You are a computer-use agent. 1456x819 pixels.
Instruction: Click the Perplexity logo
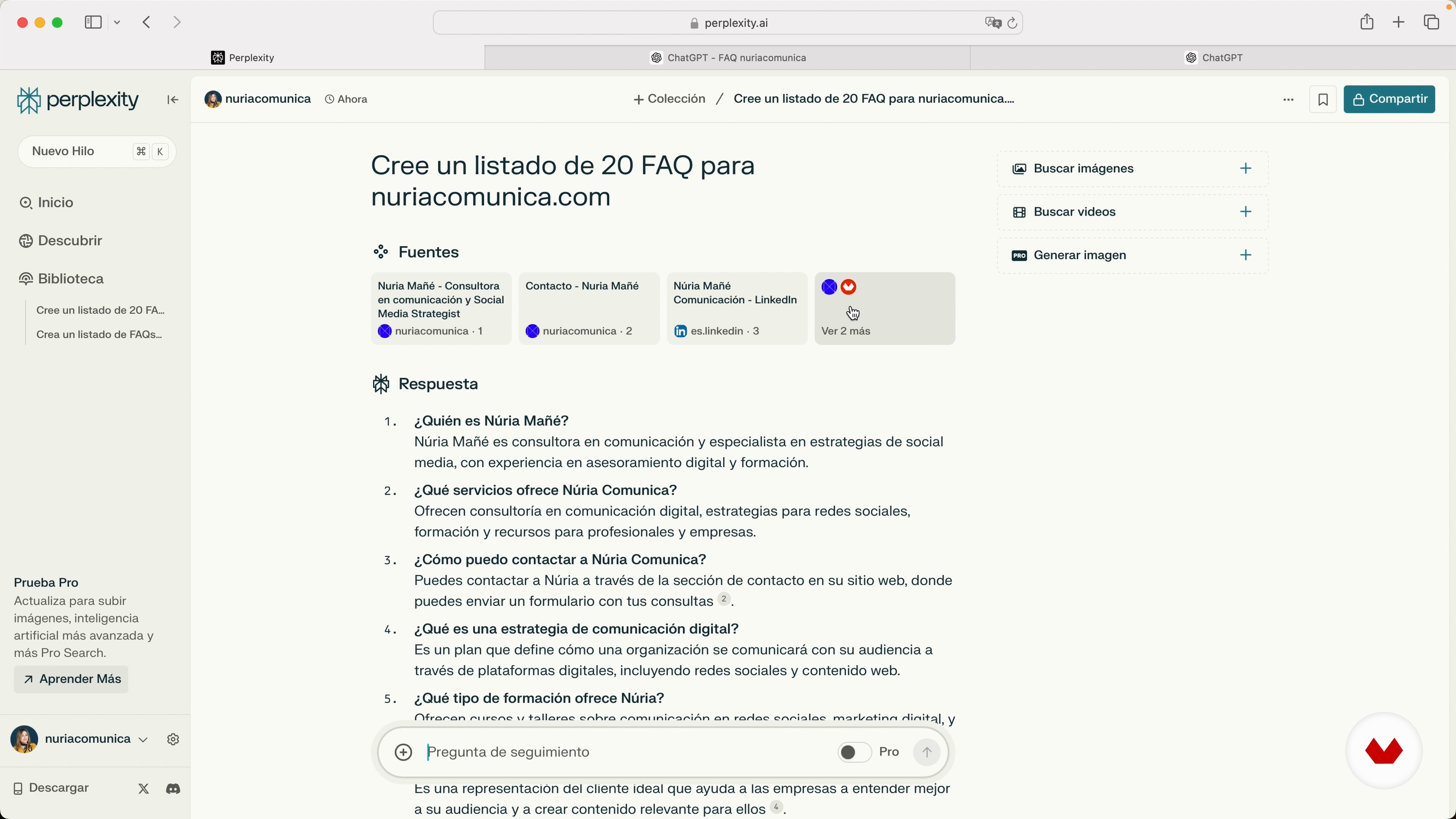[77, 100]
